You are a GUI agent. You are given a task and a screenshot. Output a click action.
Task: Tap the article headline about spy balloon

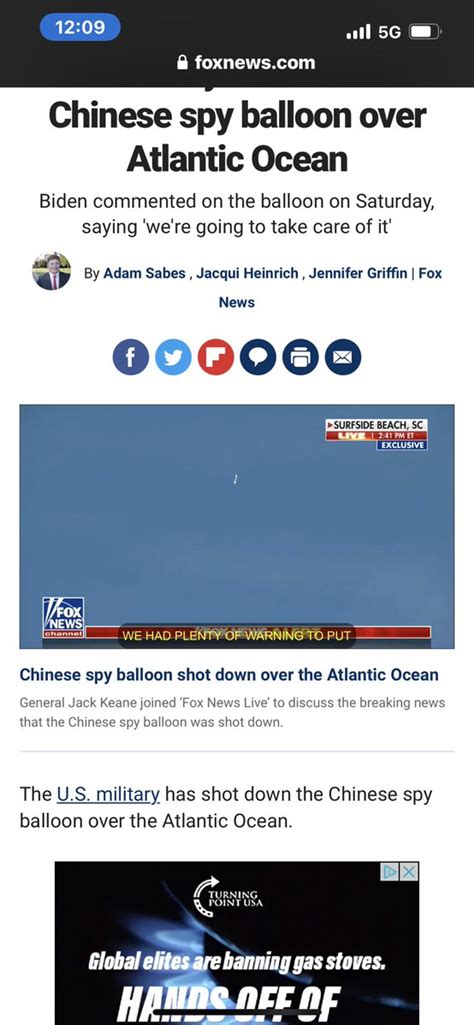(237, 137)
